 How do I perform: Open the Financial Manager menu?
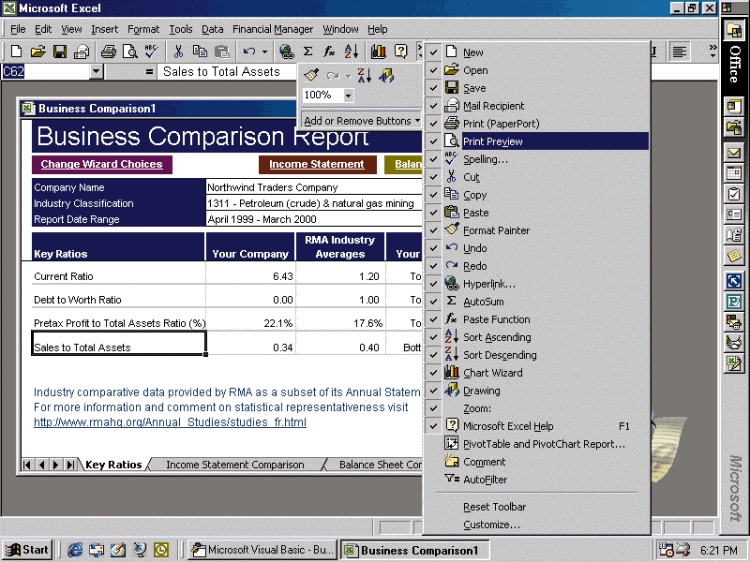272,29
